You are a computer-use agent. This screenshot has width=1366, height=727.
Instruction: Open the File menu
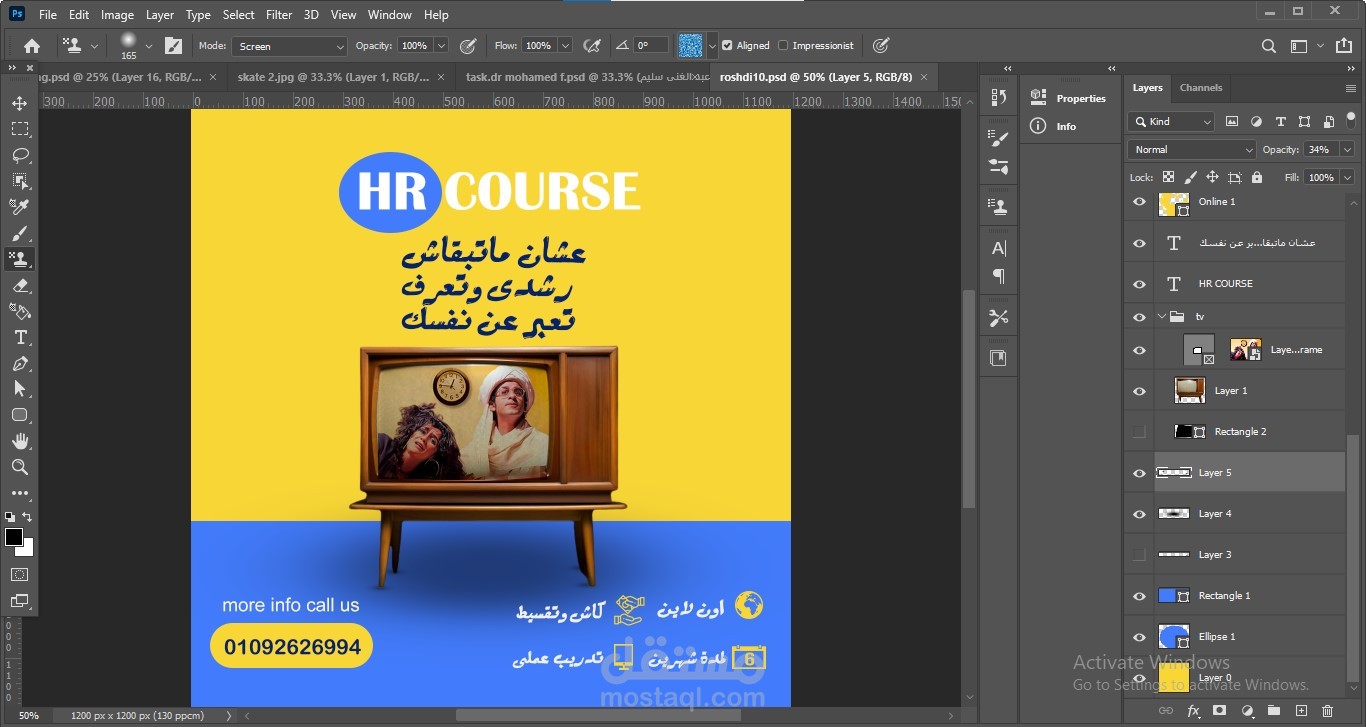coord(48,15)
